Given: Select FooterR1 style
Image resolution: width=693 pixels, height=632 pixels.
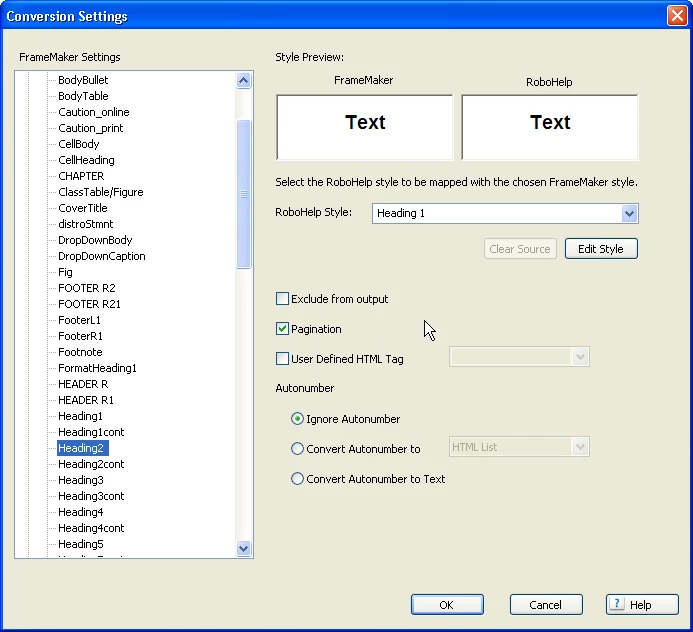Looking at the screenshot, I should [80, 336].
